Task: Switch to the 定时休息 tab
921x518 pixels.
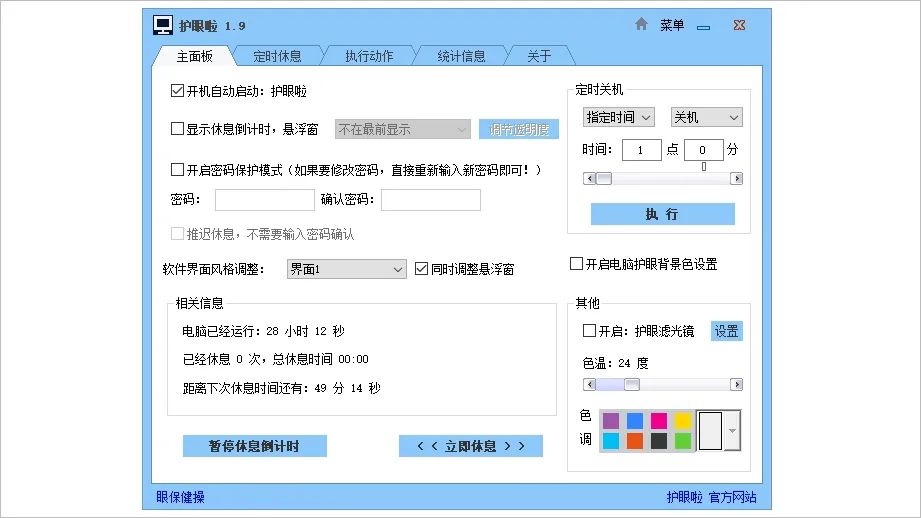Action: (x=277, y=56)
